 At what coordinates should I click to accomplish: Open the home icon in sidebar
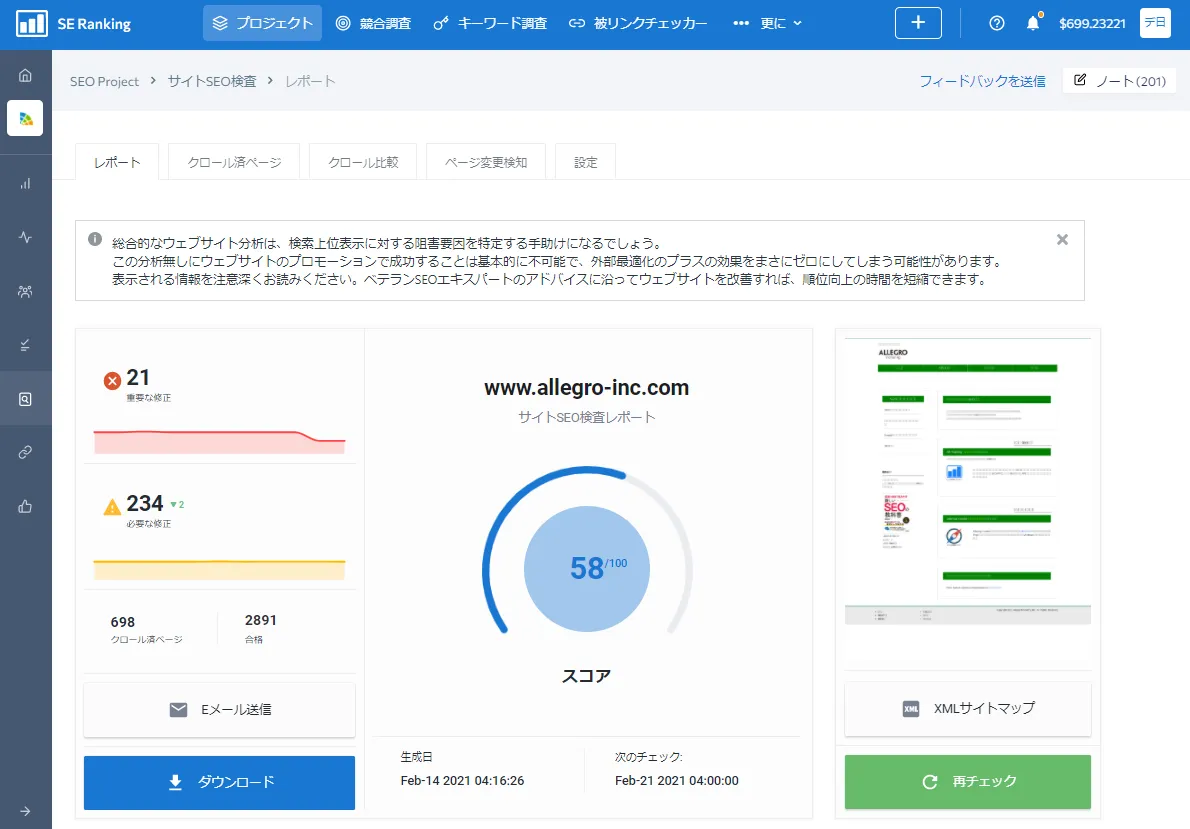25,75
